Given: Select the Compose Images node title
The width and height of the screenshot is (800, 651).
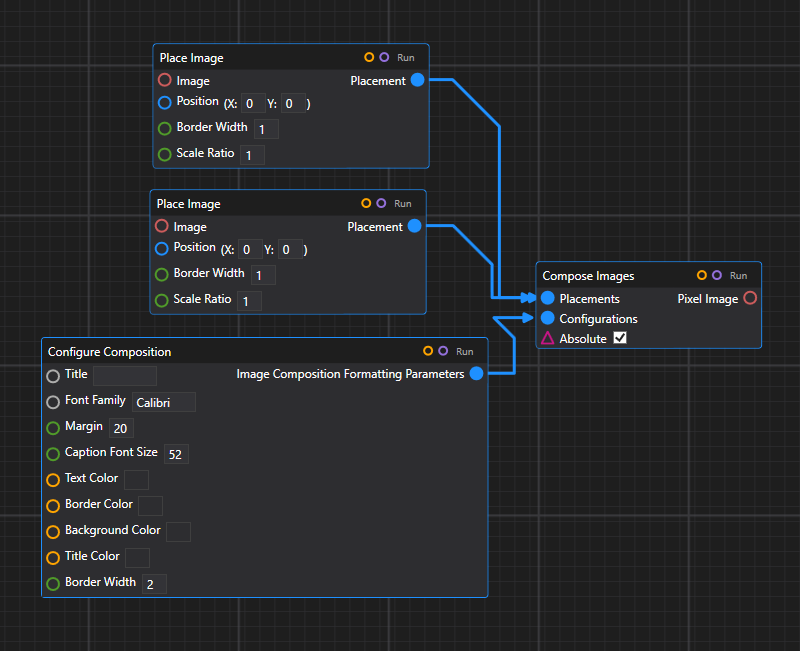Looking at the screenshot, I should pyautogui.click(x=588, y=276).
